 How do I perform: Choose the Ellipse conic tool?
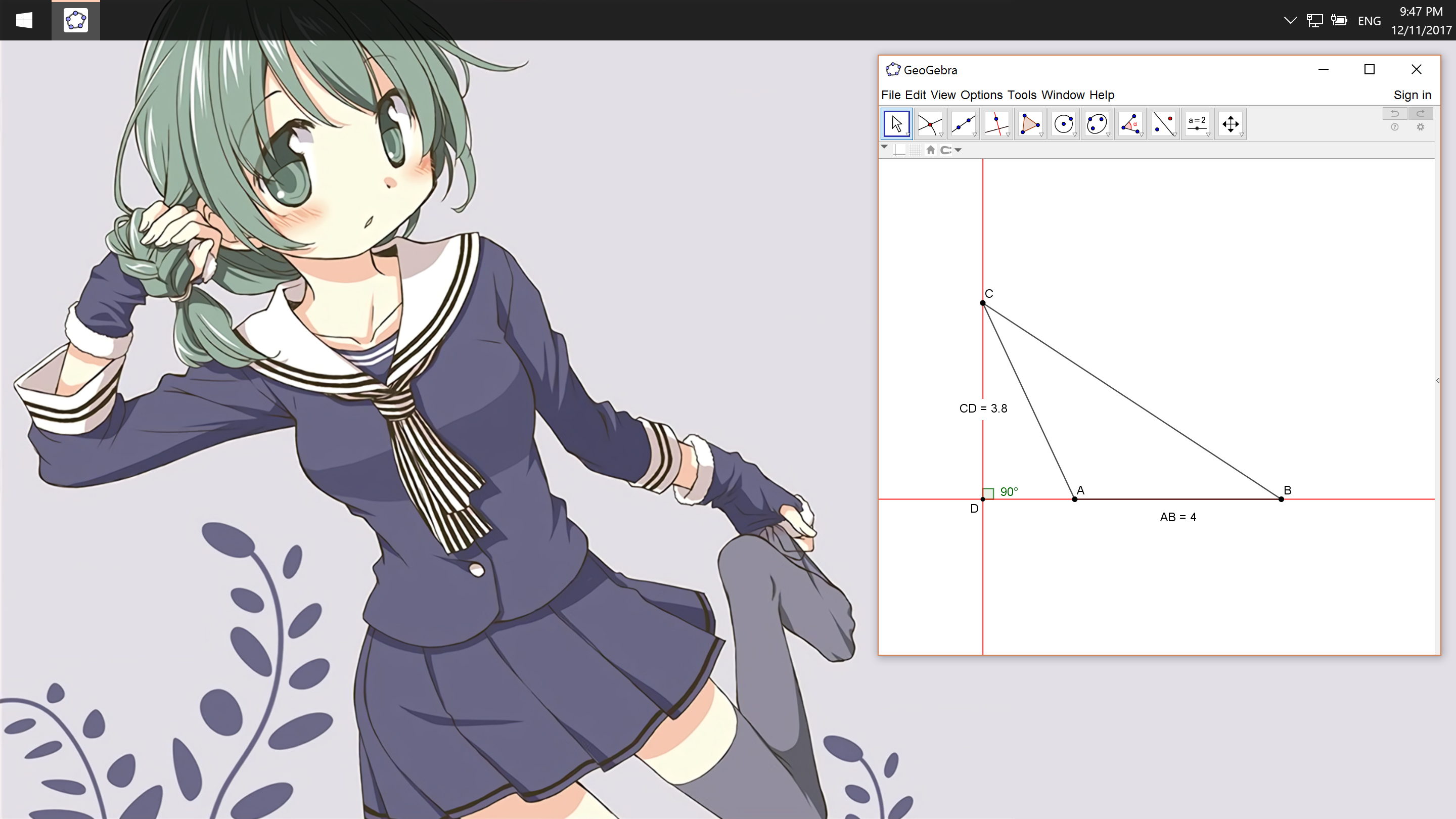click(1097, 124)
